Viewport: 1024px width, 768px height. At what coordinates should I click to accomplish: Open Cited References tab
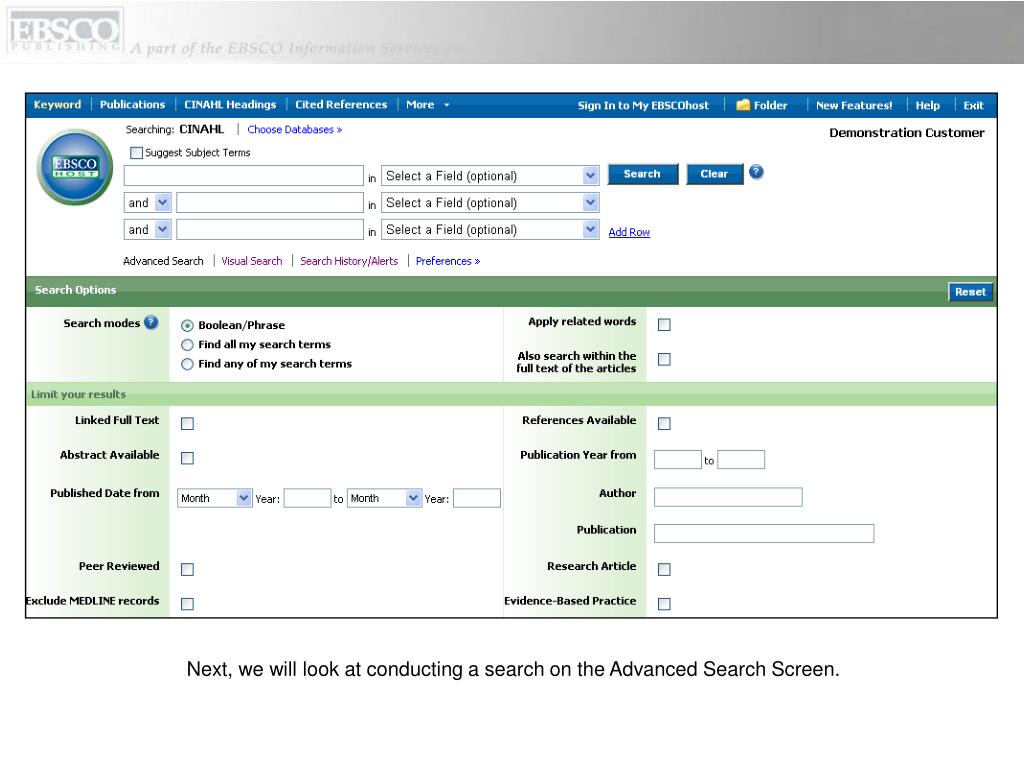point(341,104)
